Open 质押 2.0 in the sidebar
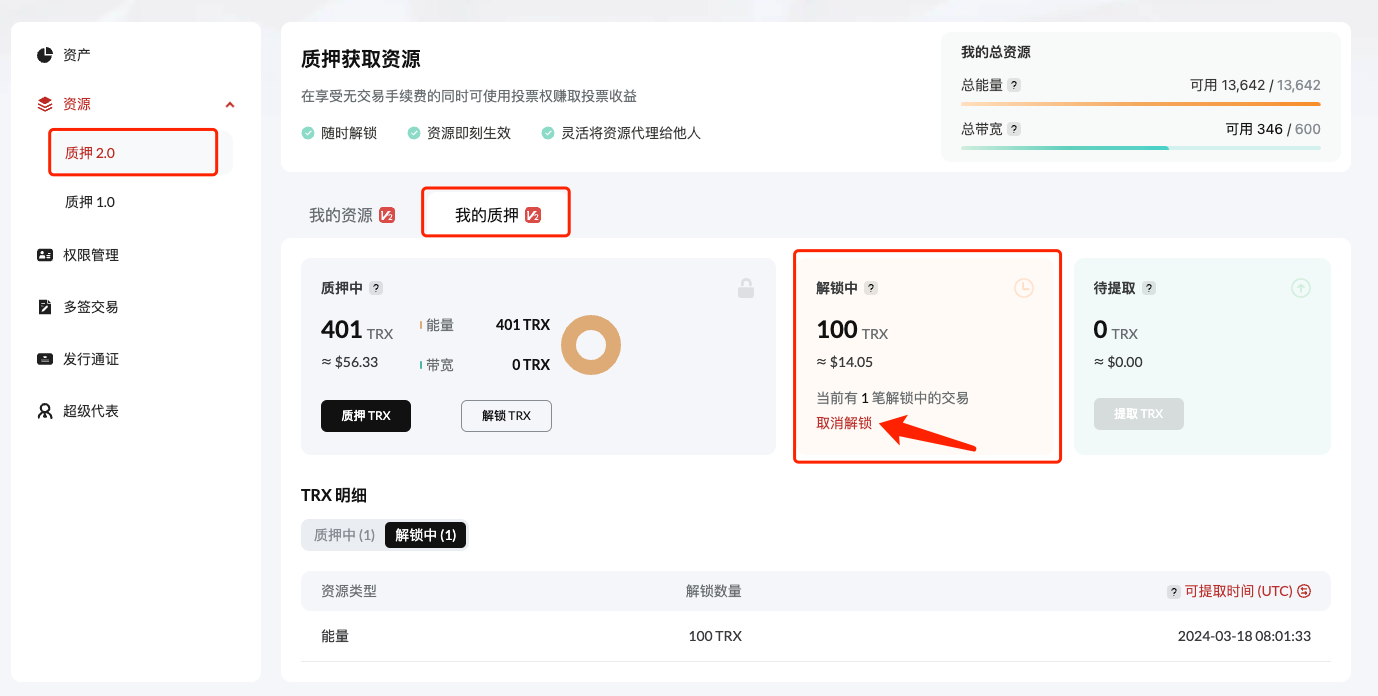 click(90, 153)
